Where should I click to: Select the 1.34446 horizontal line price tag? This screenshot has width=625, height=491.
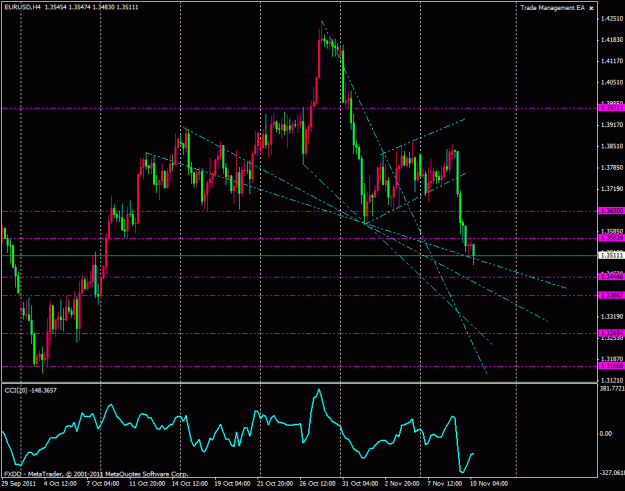(612, 277)
